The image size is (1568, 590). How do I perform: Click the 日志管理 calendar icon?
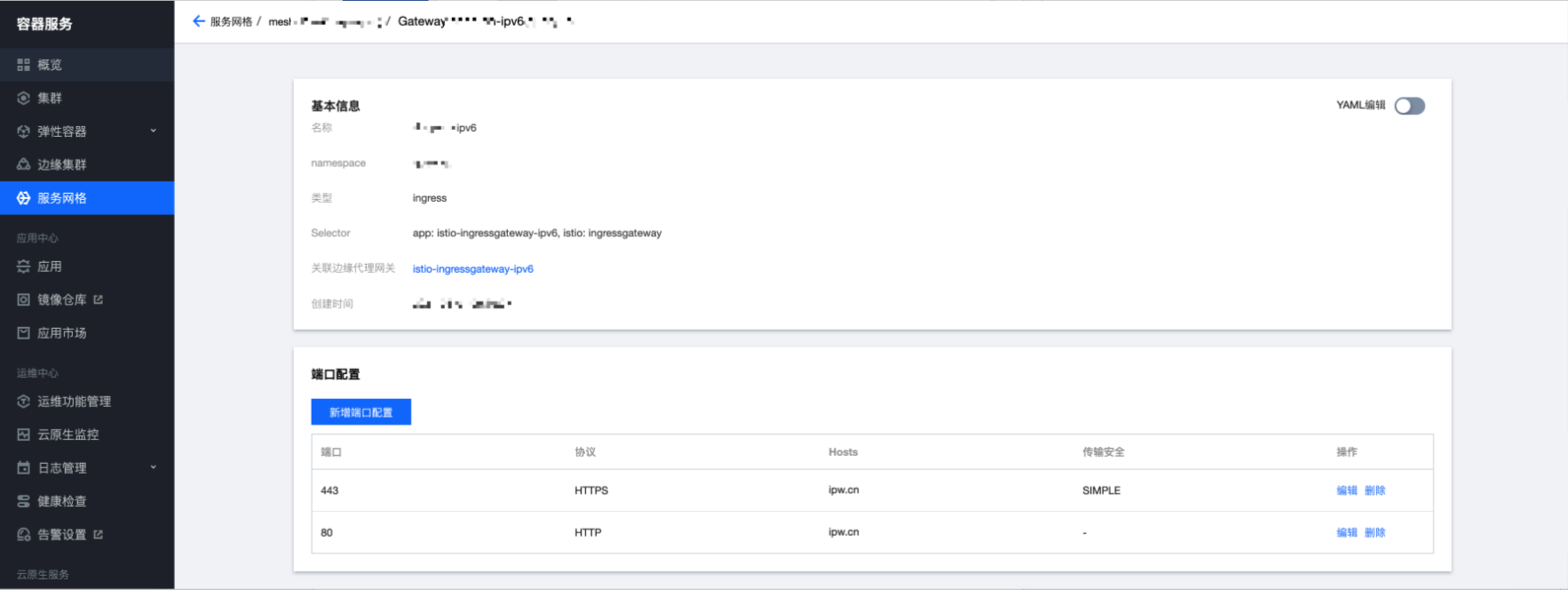(x=23, y=467)
